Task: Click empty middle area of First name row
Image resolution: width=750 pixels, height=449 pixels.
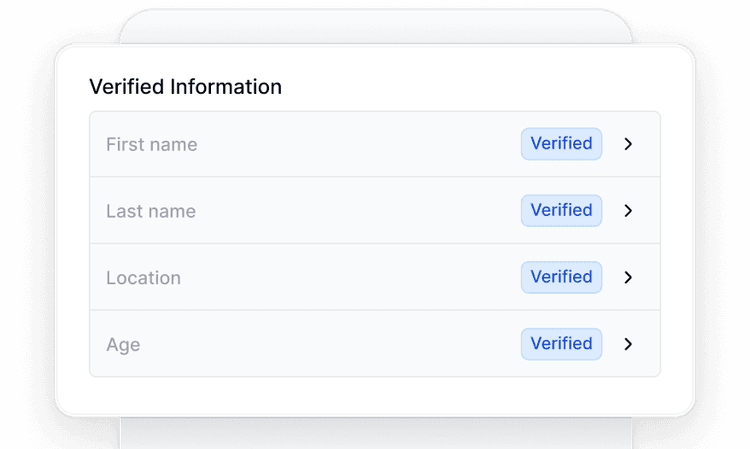Action: click(350, 144)
